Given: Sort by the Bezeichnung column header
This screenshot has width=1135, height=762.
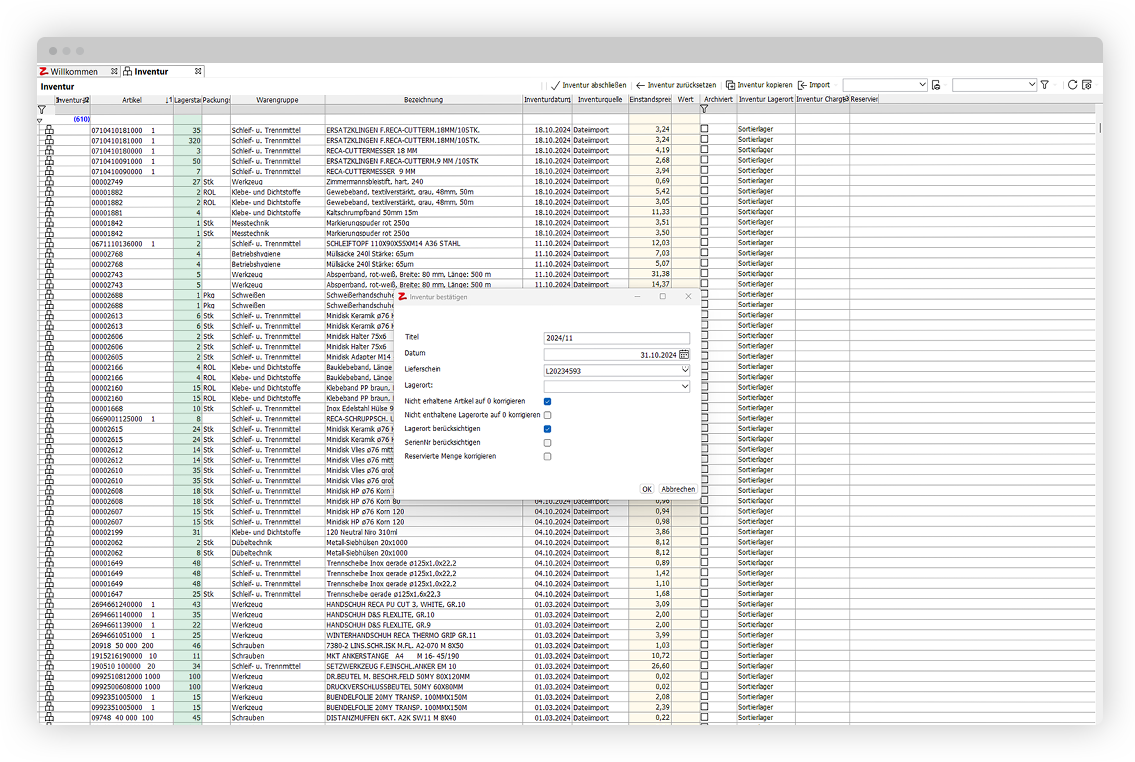Looking at the screenshot, I should point(423,100).
